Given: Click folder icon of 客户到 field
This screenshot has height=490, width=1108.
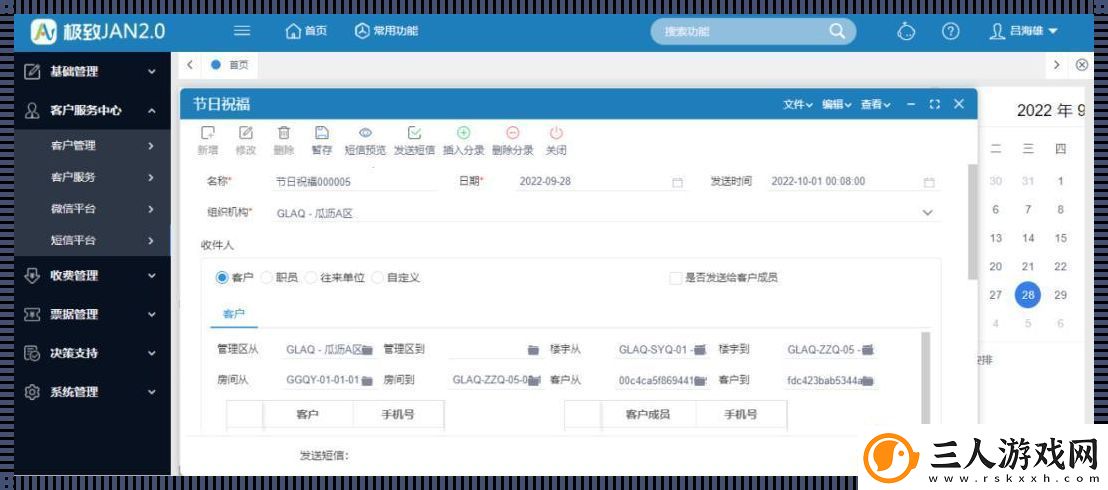Looking at the screenshot, I should point(868,381).
